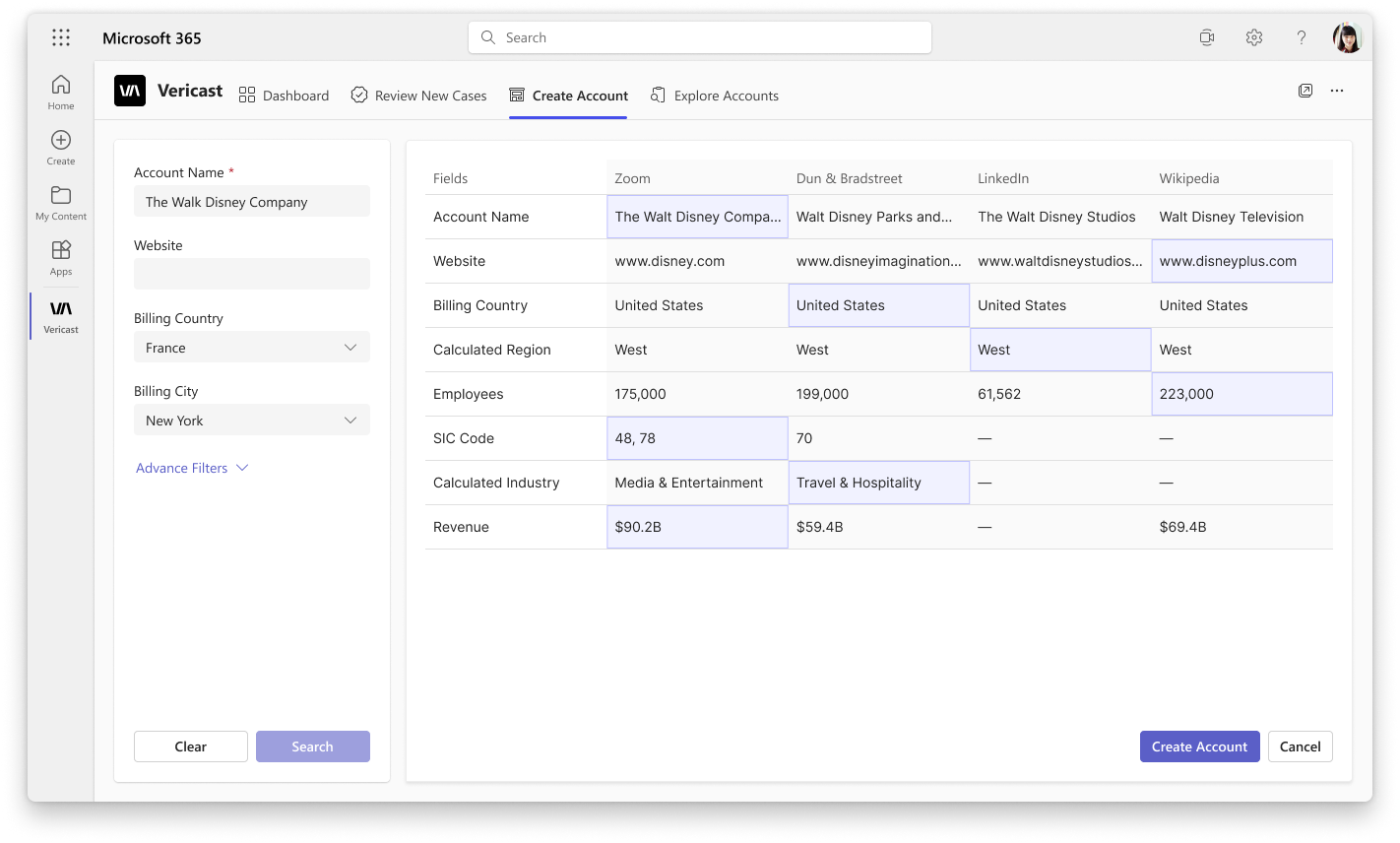Go to Home in the sidebar
The height and width of the screenshot is (843, 1400).
[x=61, y=92]
